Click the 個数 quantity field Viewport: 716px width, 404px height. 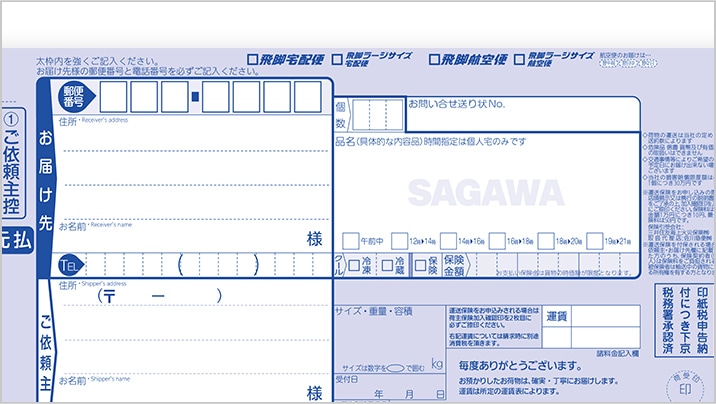378,115
